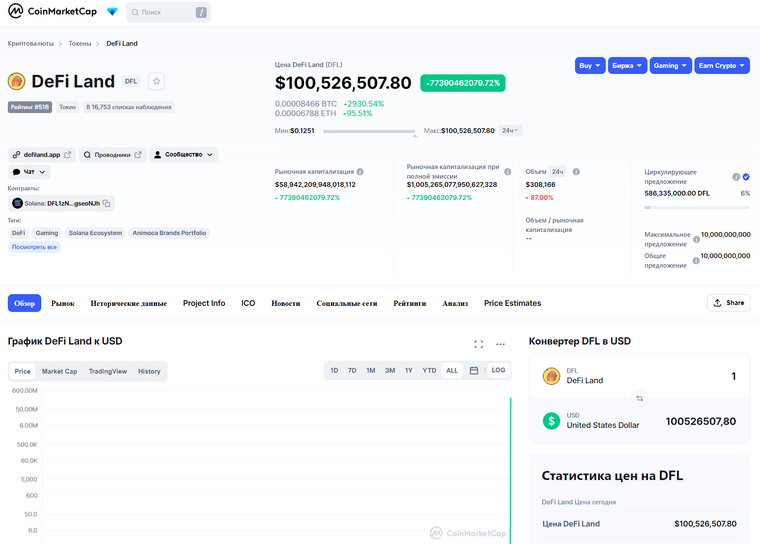
Task: Change the 24ч min/max range dropdown
Action: tap(510, 130)
